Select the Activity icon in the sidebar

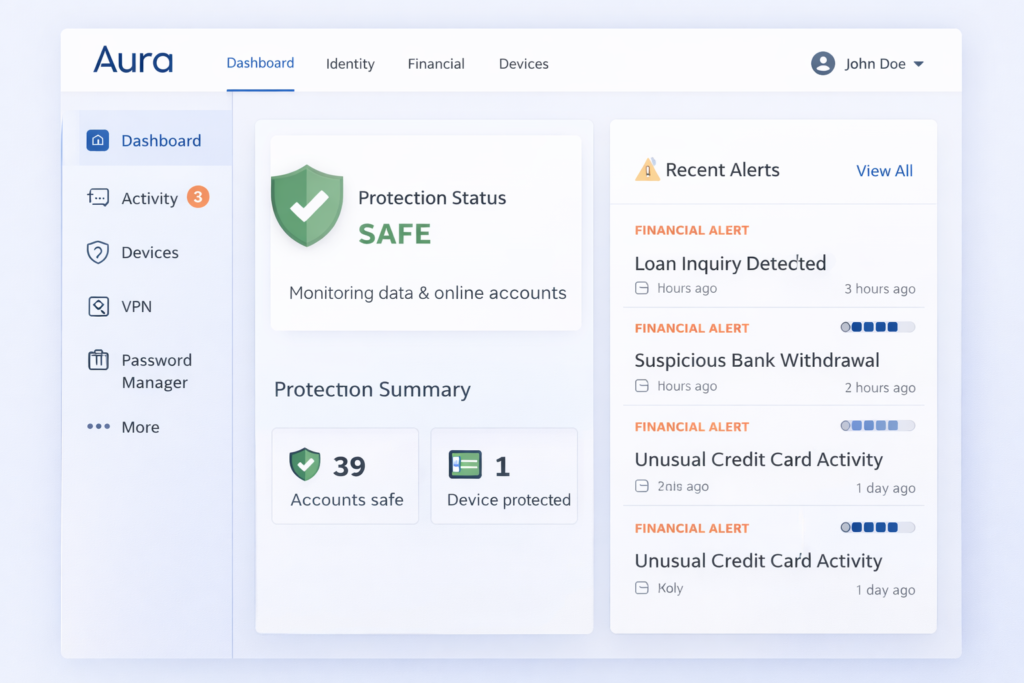pos(98,197)
